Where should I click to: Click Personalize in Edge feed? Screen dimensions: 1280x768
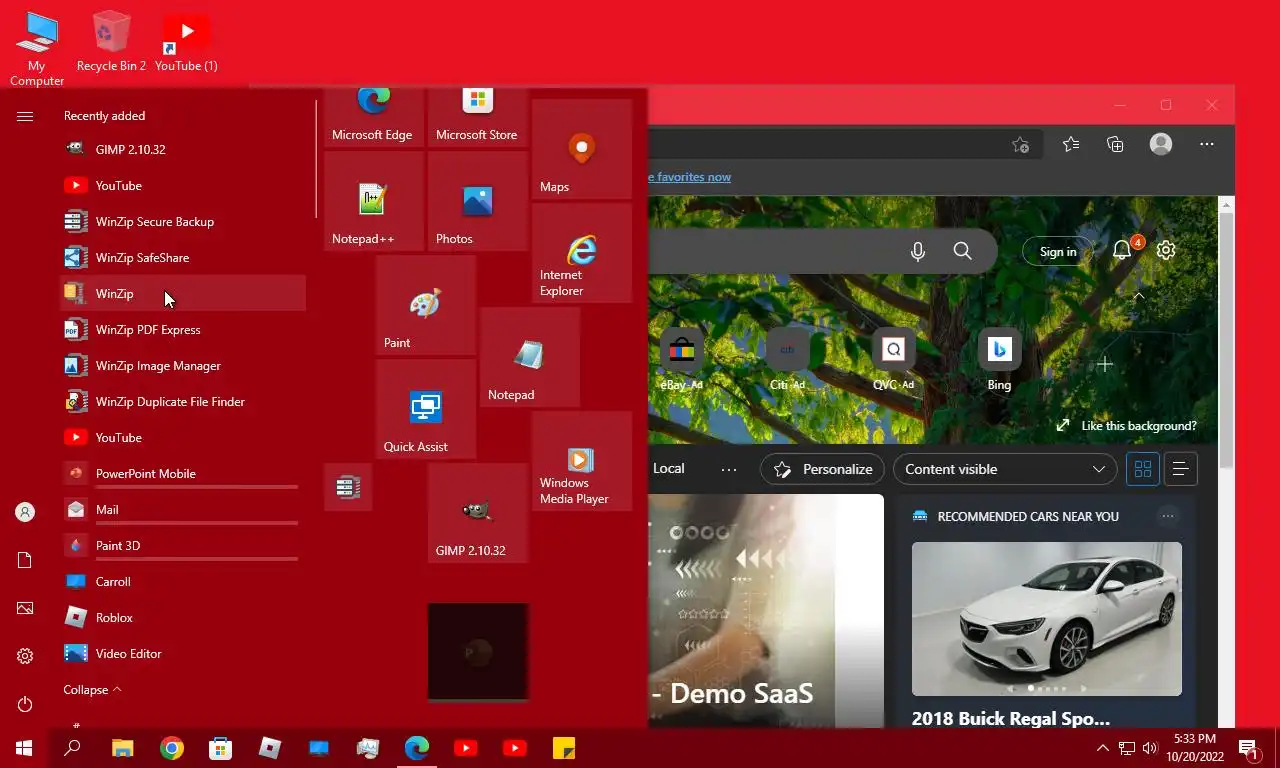[x=823, y=469]
